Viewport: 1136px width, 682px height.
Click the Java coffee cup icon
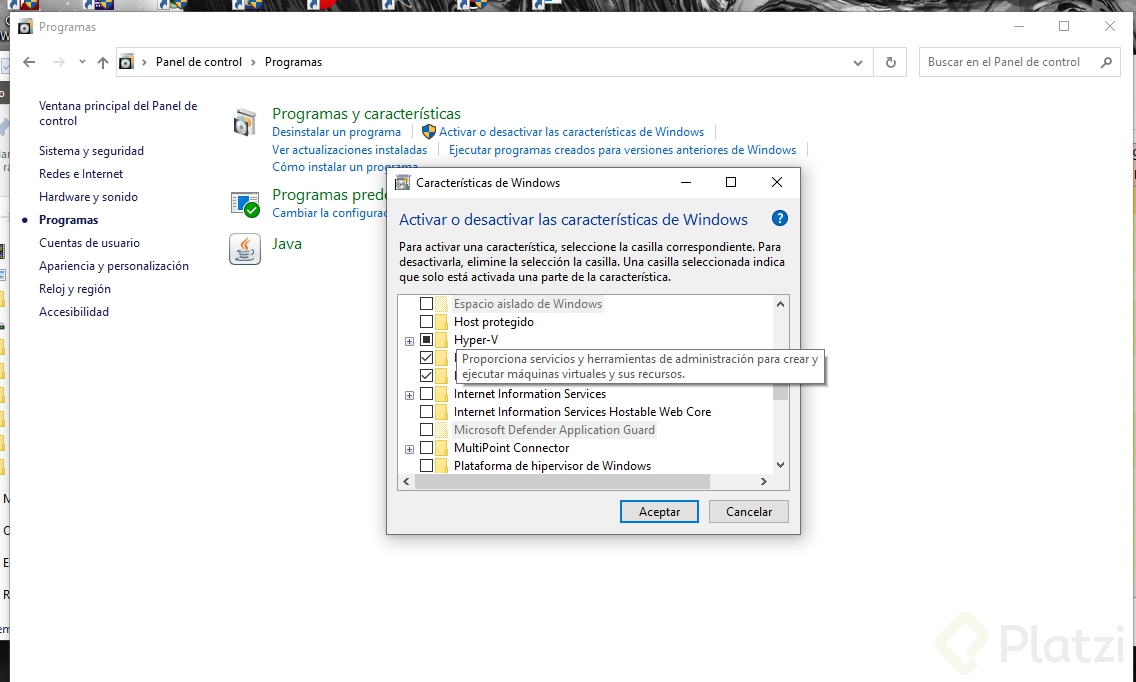245,249
